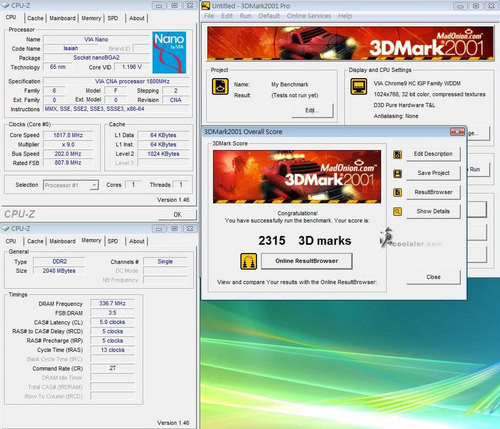Click the VIA Nano logo
The width and height of the screenshot is (500, 429).
click(169, 52)
